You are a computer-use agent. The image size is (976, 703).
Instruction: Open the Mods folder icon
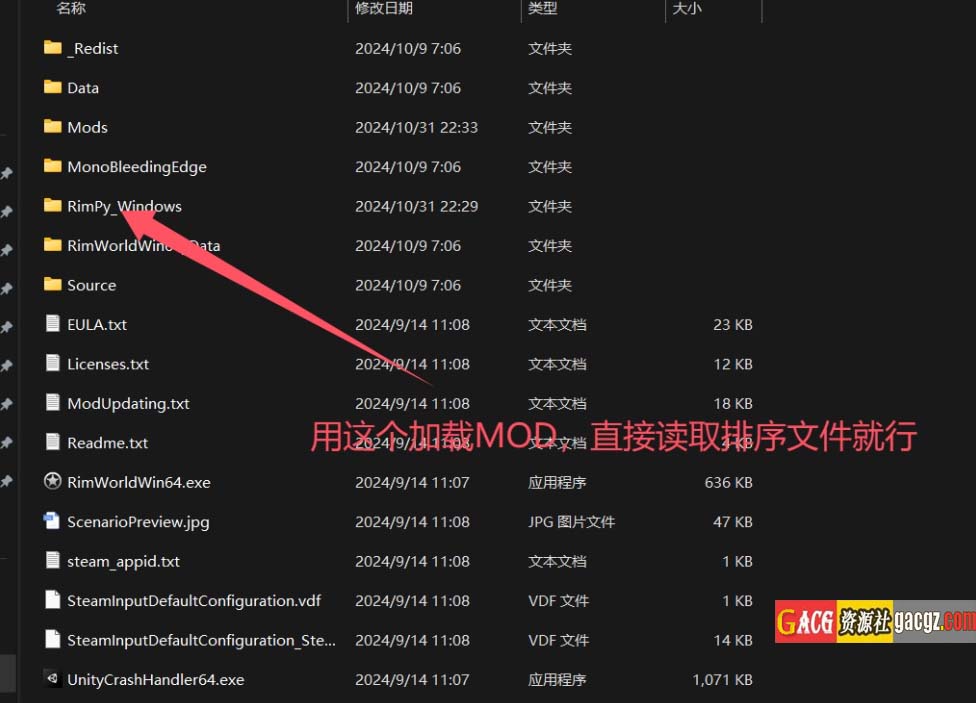click(53, 127)
